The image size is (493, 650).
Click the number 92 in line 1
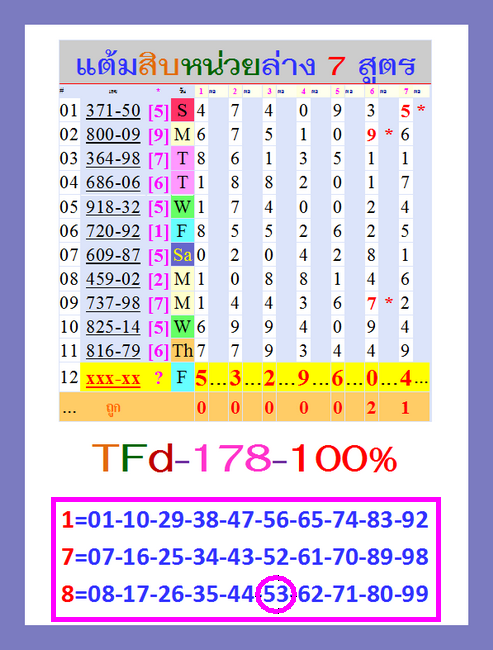(x=415, y=519)
